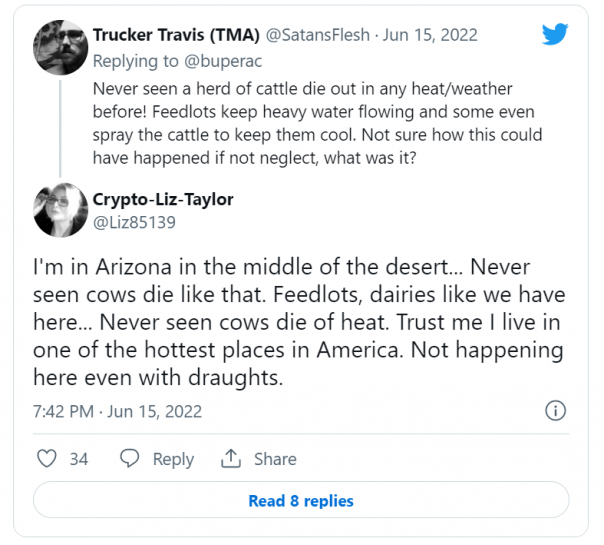Image resolution: width=604 pixels, height=545 pixels.
Task: Click the share upload arrow icon
Action: (231, 459)
